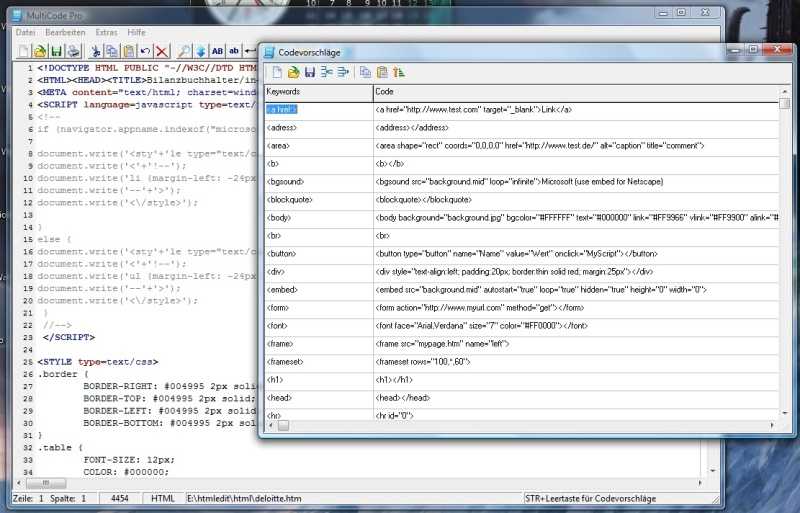This screenshot has height=513, width=800.
Task: Select the <blockquote> keyword cell
Action: pos(318,200)
